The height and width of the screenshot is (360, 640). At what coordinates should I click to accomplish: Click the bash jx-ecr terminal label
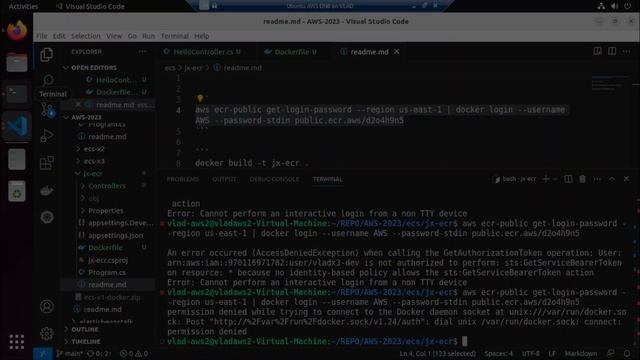click(516, 179)
